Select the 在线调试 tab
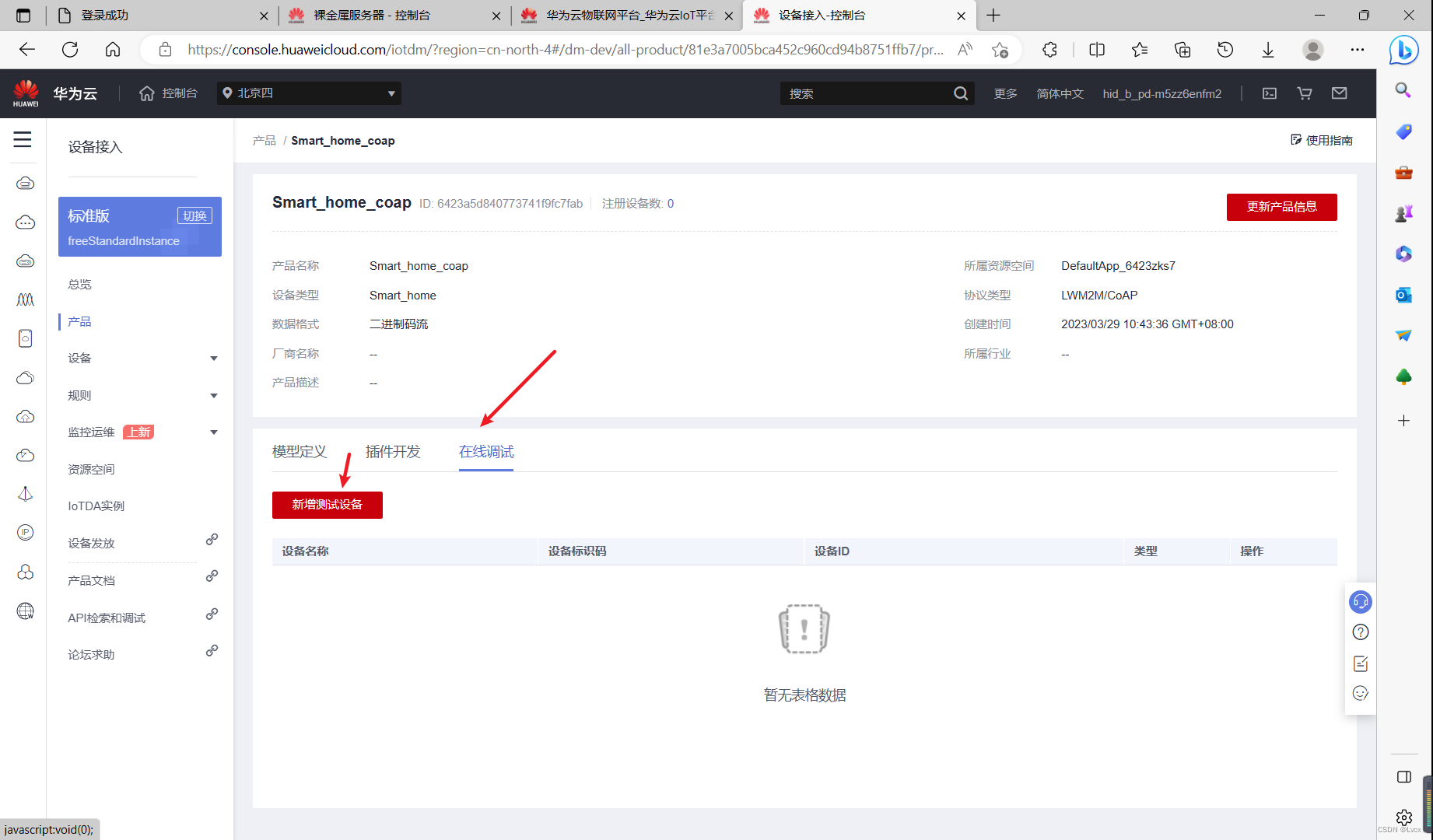 click(486, 452)
